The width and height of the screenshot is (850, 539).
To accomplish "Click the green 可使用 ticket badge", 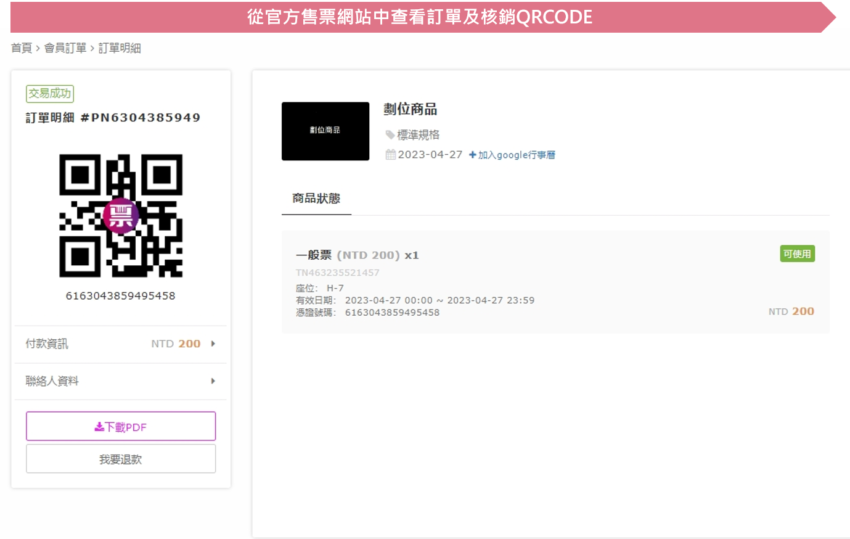I will tap(797, 254).
